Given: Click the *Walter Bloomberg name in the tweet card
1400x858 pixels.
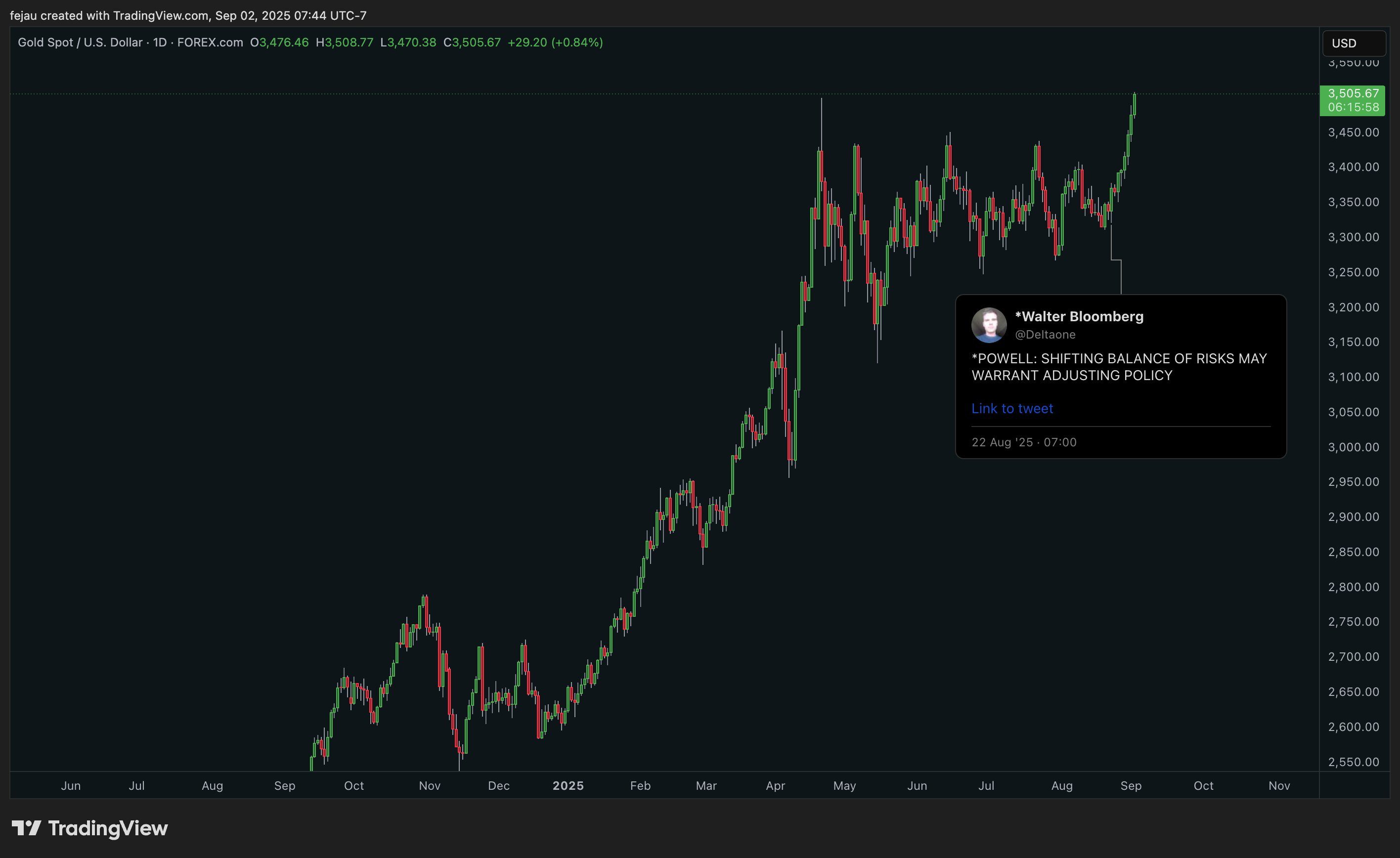Looking at the screenshot, I should [1079, 316].
